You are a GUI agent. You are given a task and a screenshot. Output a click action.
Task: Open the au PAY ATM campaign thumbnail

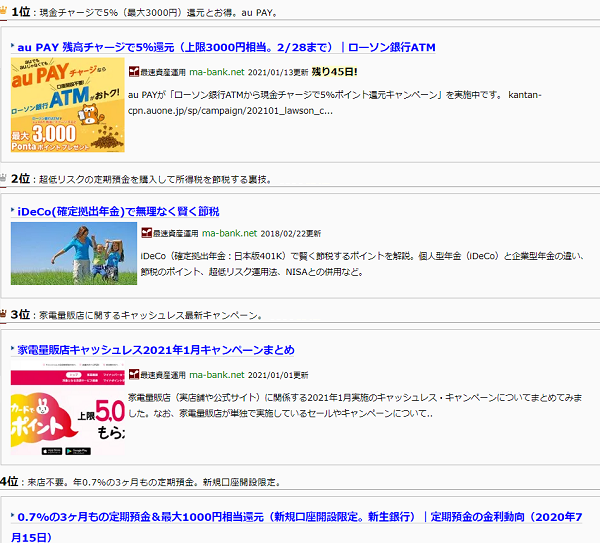click(68, 104)
